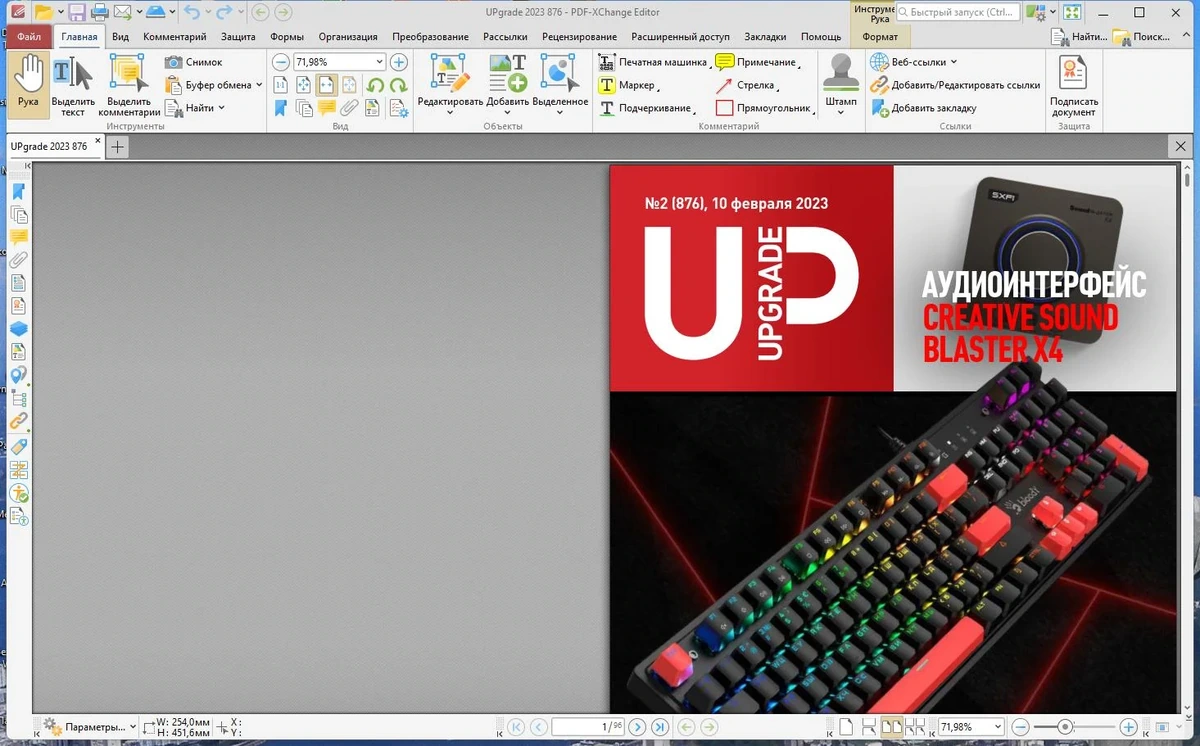Toggle comments panel icon in Вид group
The height and width of the screenshot is (746, 1200).
(327, 108)
